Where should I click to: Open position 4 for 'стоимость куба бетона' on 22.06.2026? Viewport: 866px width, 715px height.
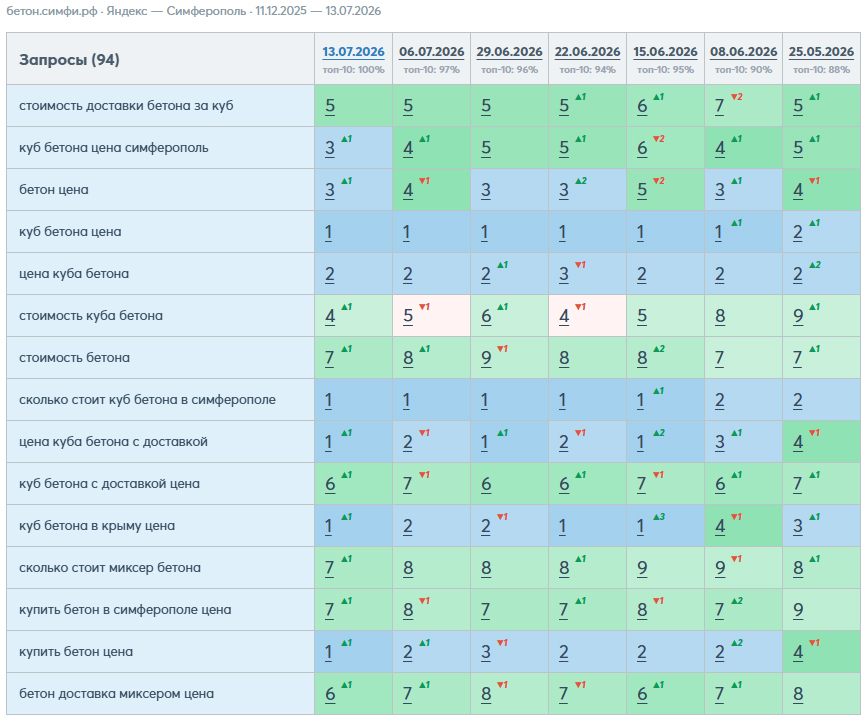564,316
